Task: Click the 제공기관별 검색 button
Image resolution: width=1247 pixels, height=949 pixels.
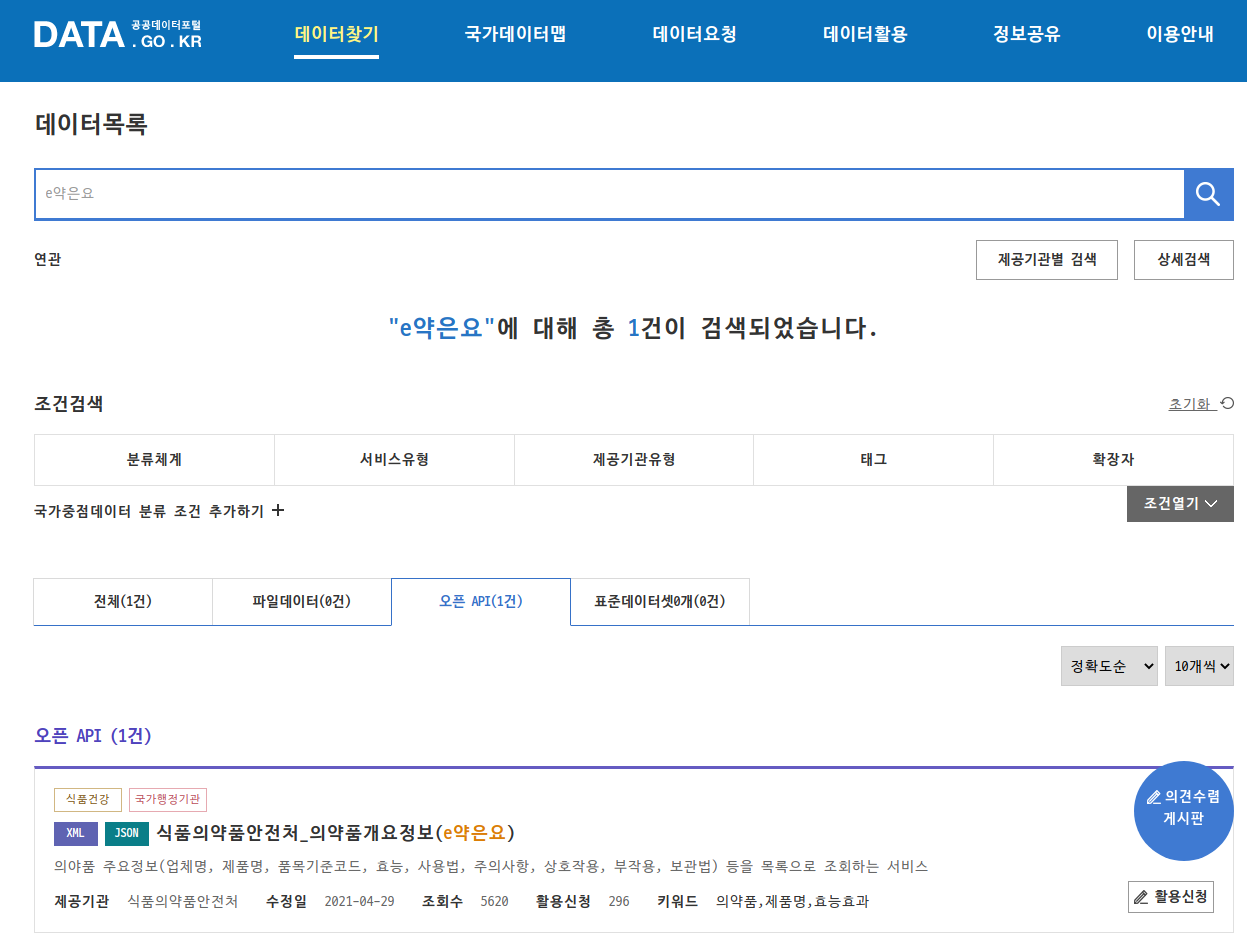Action: (x=1047, y=260)
